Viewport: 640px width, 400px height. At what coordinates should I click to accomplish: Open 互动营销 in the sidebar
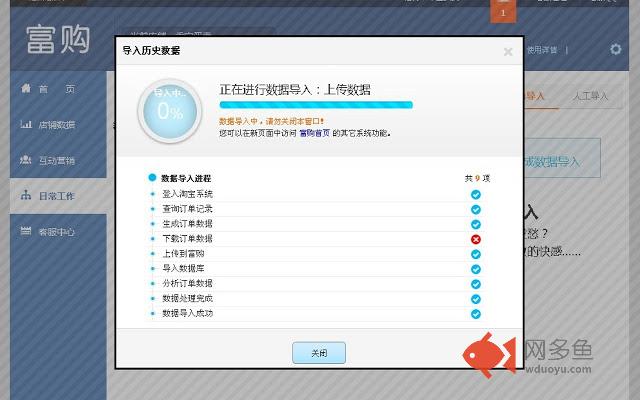point(57,160)
